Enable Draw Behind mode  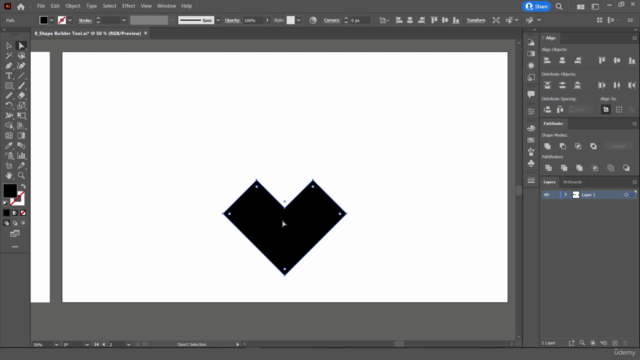(x=15, y=223)
